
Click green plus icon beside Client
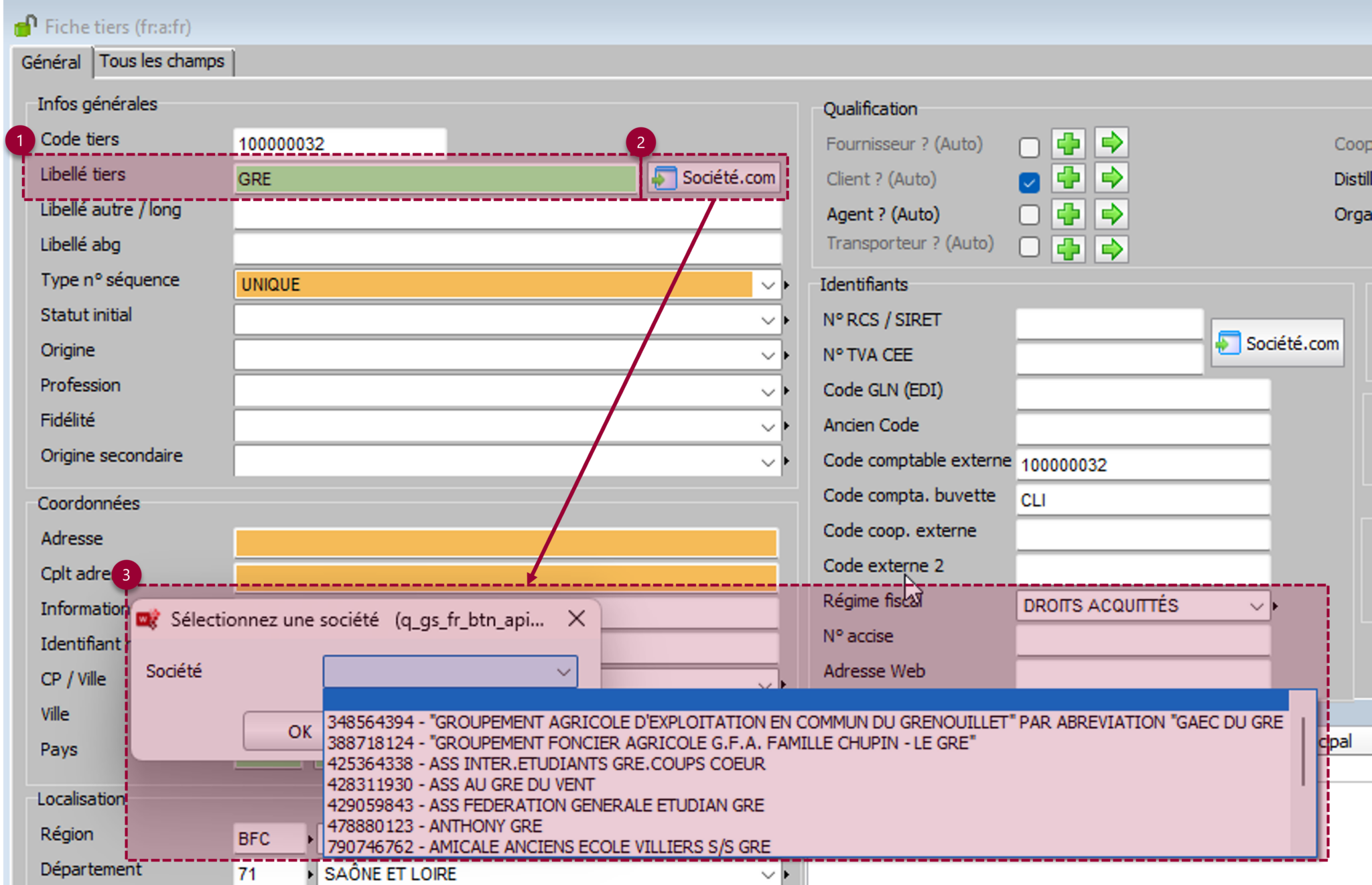tap(1068, 179)
